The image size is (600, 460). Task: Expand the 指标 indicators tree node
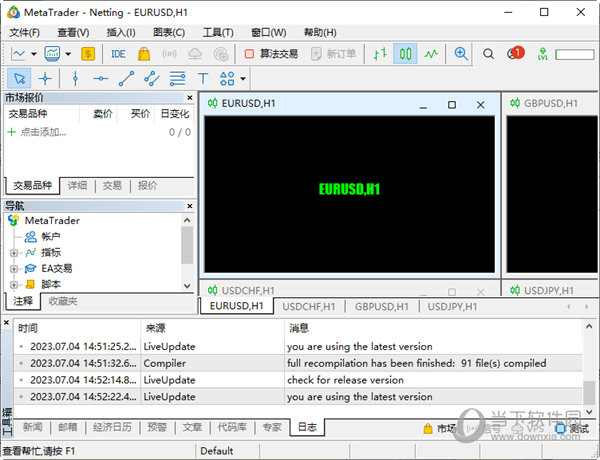click(x=13, y=253)
